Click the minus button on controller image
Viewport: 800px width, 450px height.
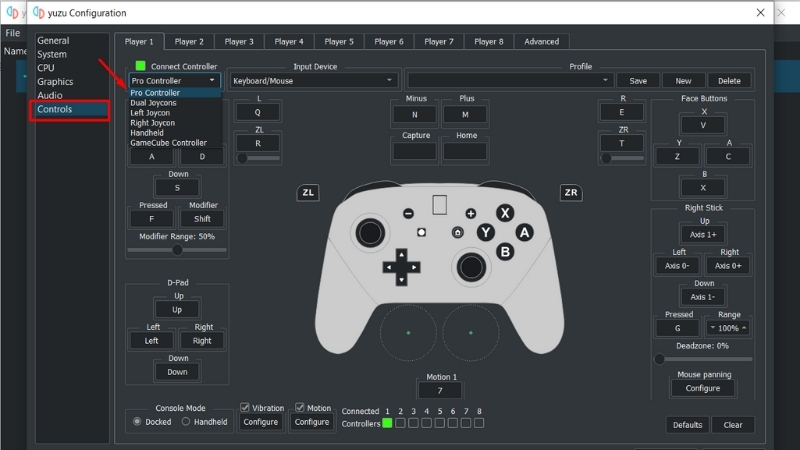point(408,213)
